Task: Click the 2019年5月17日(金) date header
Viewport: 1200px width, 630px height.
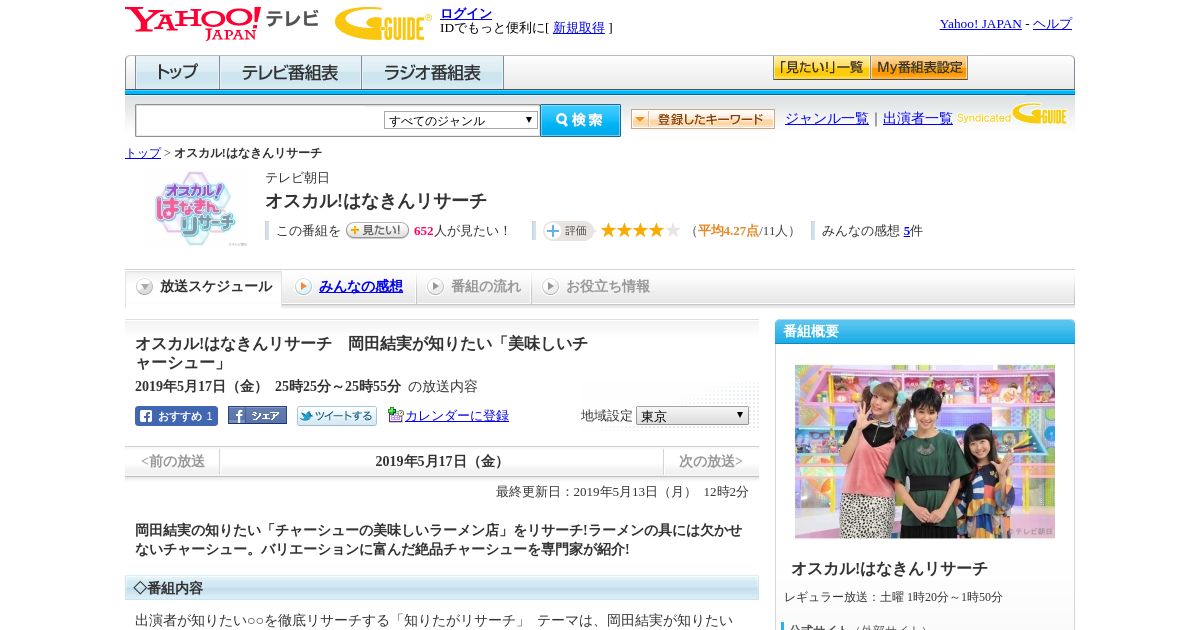Action: pos(441,462)
